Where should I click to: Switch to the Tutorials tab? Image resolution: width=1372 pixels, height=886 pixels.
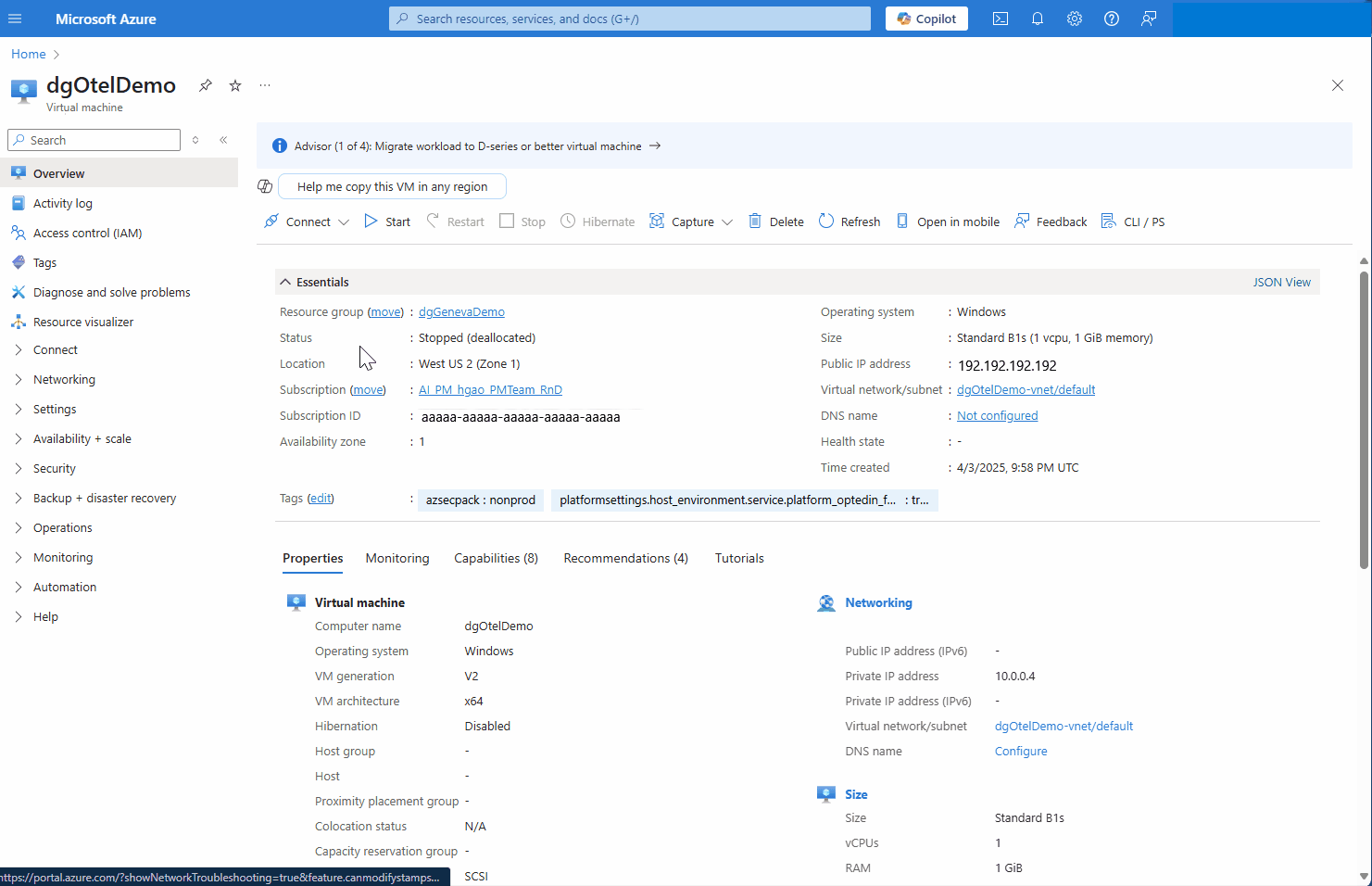[739, 558]
